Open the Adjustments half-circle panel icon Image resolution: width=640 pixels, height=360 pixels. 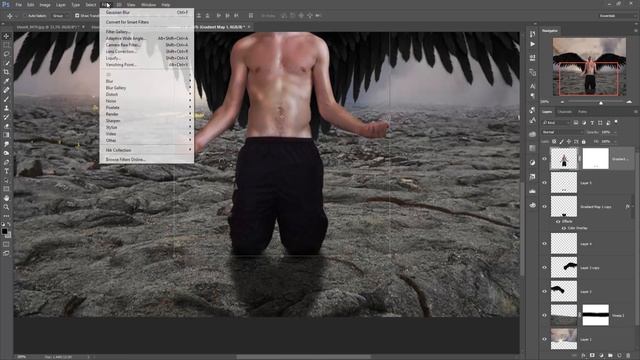533,162
